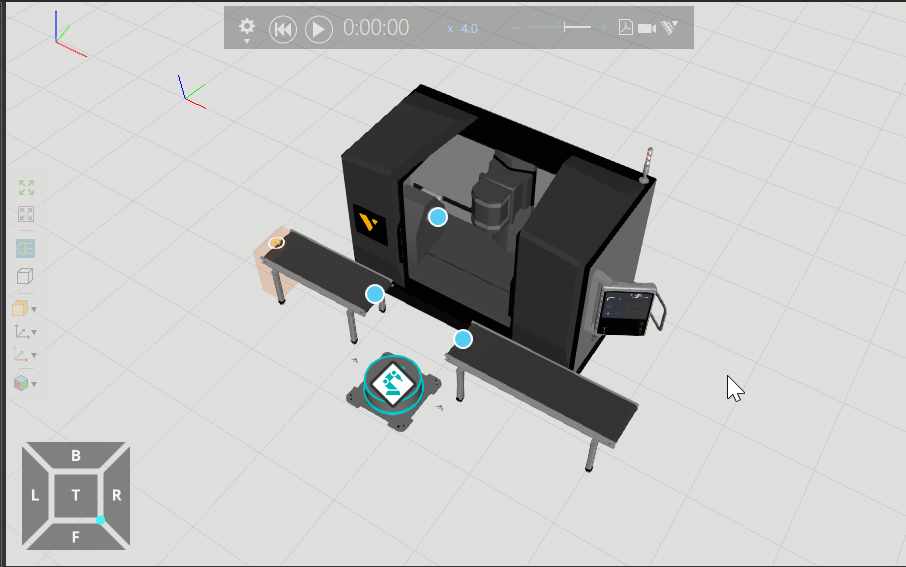Select blue connection point inside the CNC machine

pos(438,217)
